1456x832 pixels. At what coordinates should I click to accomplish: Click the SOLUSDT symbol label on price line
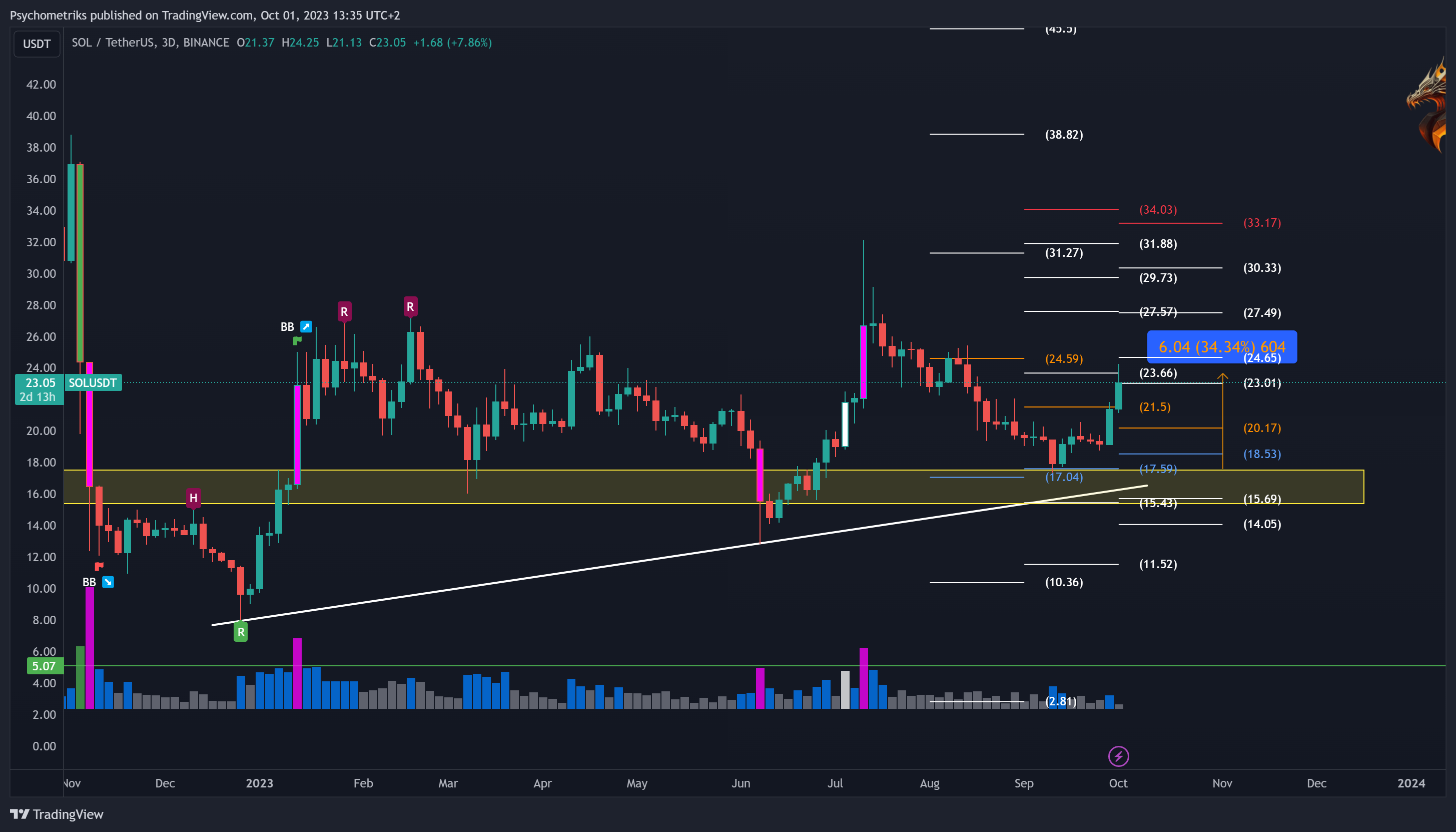[x=93, y=383]
